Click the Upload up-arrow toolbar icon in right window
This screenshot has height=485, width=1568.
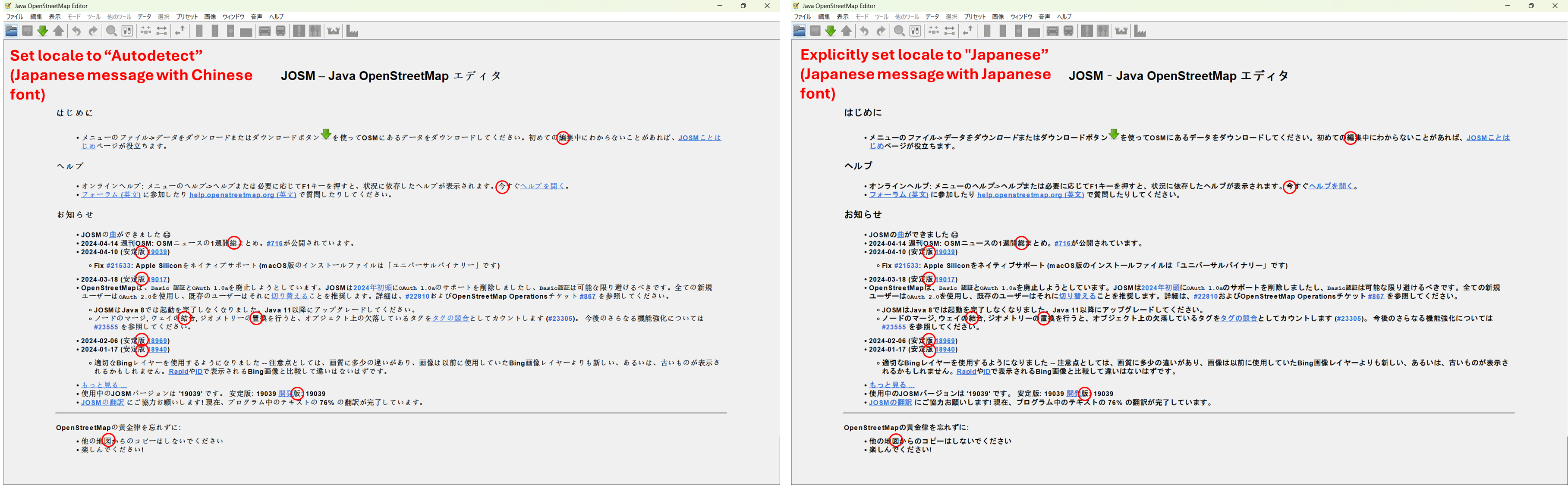(846, 31)
